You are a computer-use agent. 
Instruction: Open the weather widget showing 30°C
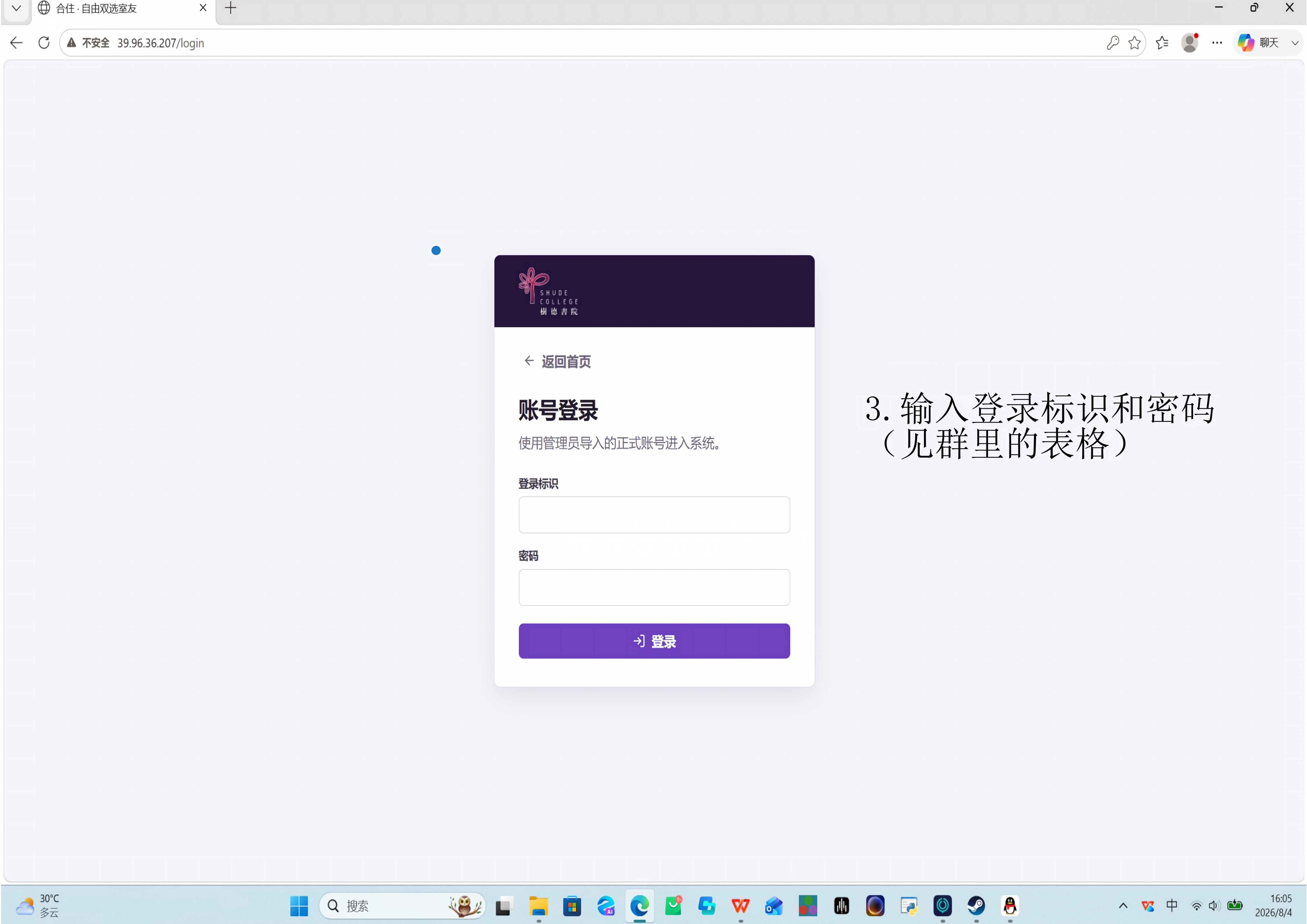point(38,905)
